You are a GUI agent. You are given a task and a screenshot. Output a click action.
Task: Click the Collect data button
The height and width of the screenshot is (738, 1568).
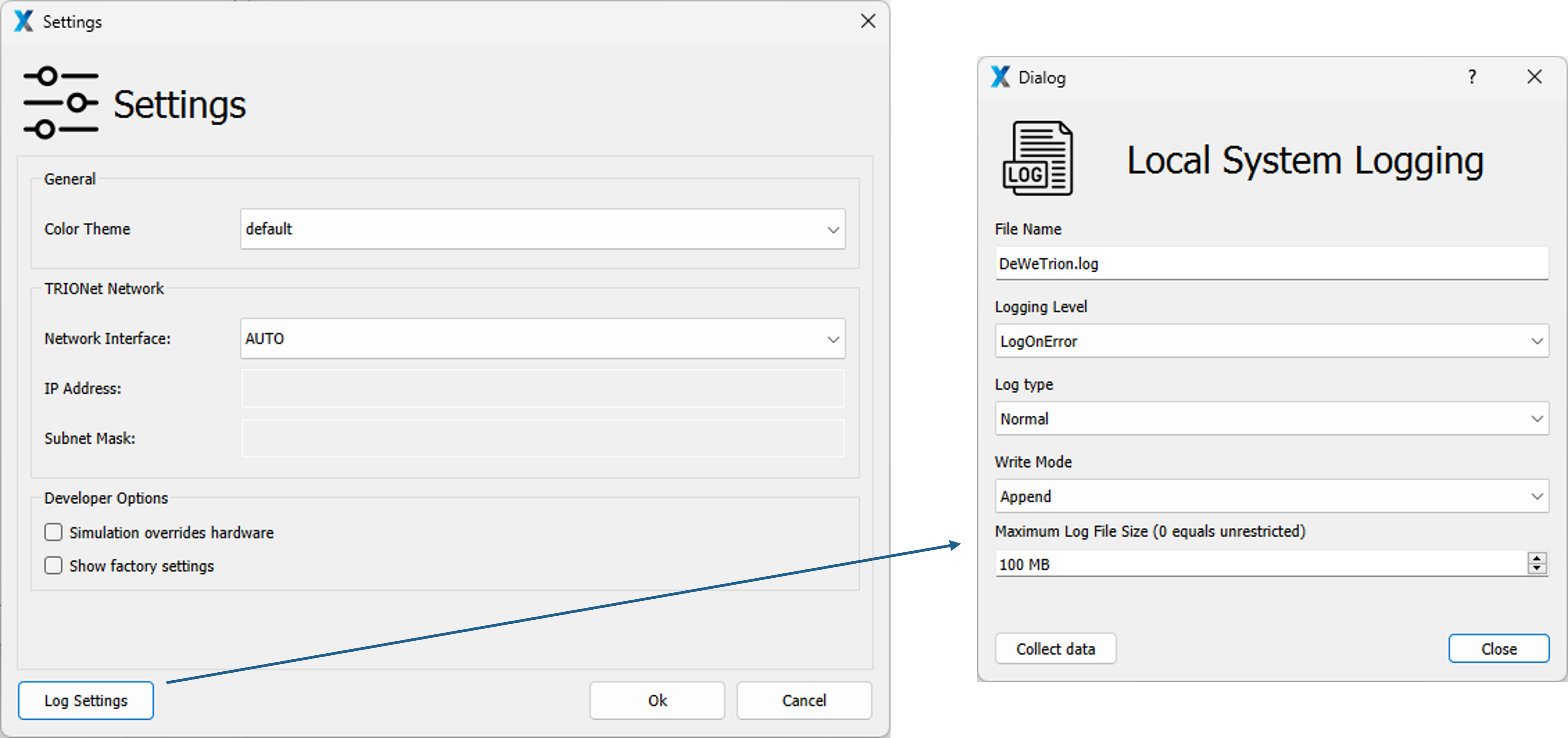(1056, 648)
